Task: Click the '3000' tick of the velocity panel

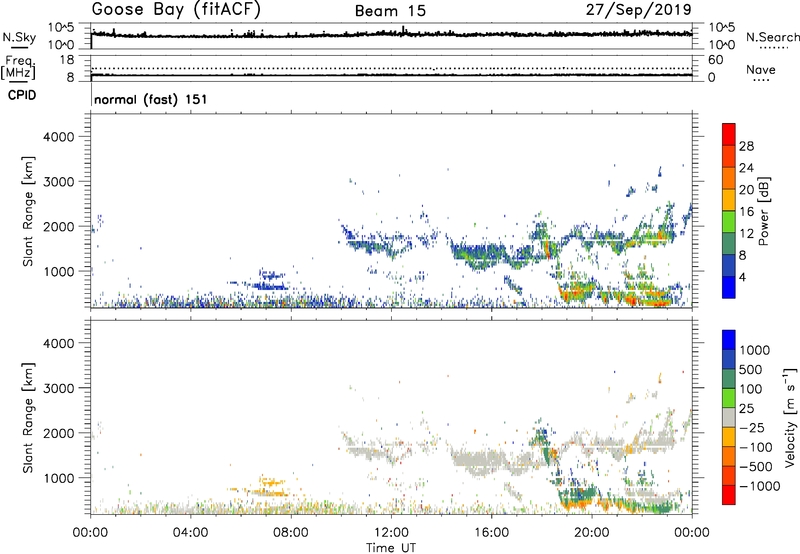Action: pos(58,388)
